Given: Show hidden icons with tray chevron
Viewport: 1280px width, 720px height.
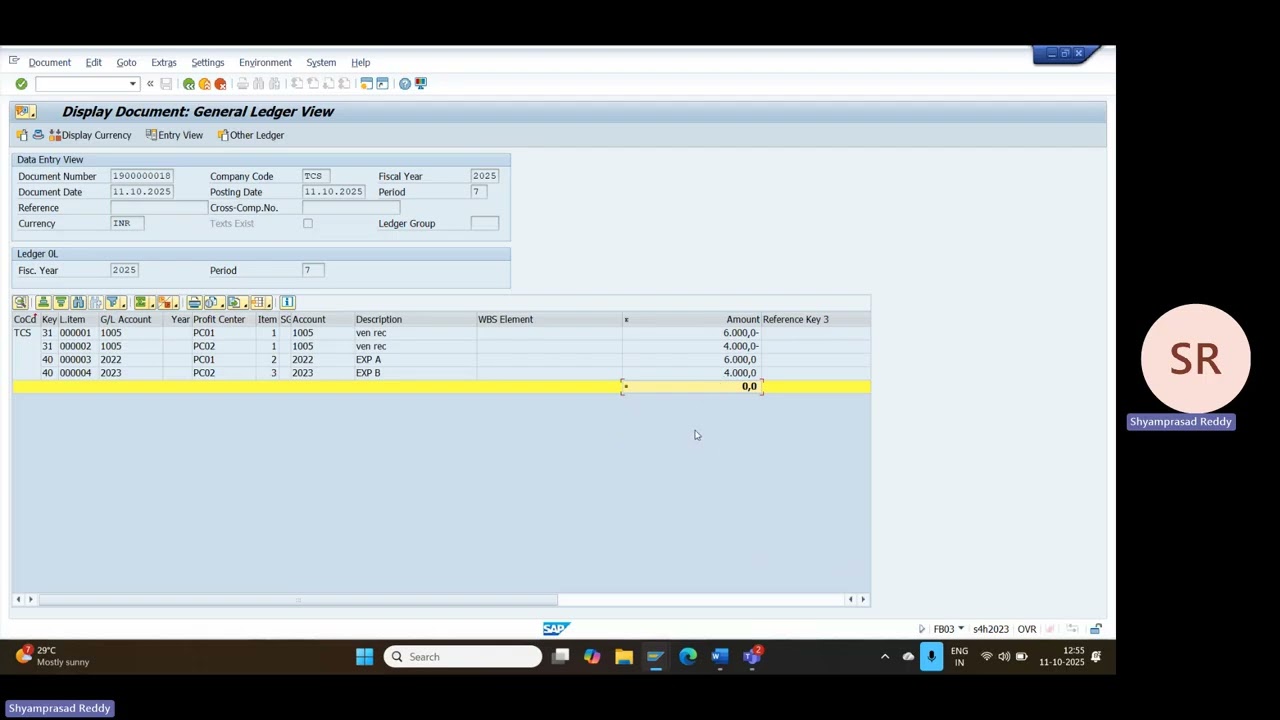Looking at the screenshot, I should coord(885,657).
